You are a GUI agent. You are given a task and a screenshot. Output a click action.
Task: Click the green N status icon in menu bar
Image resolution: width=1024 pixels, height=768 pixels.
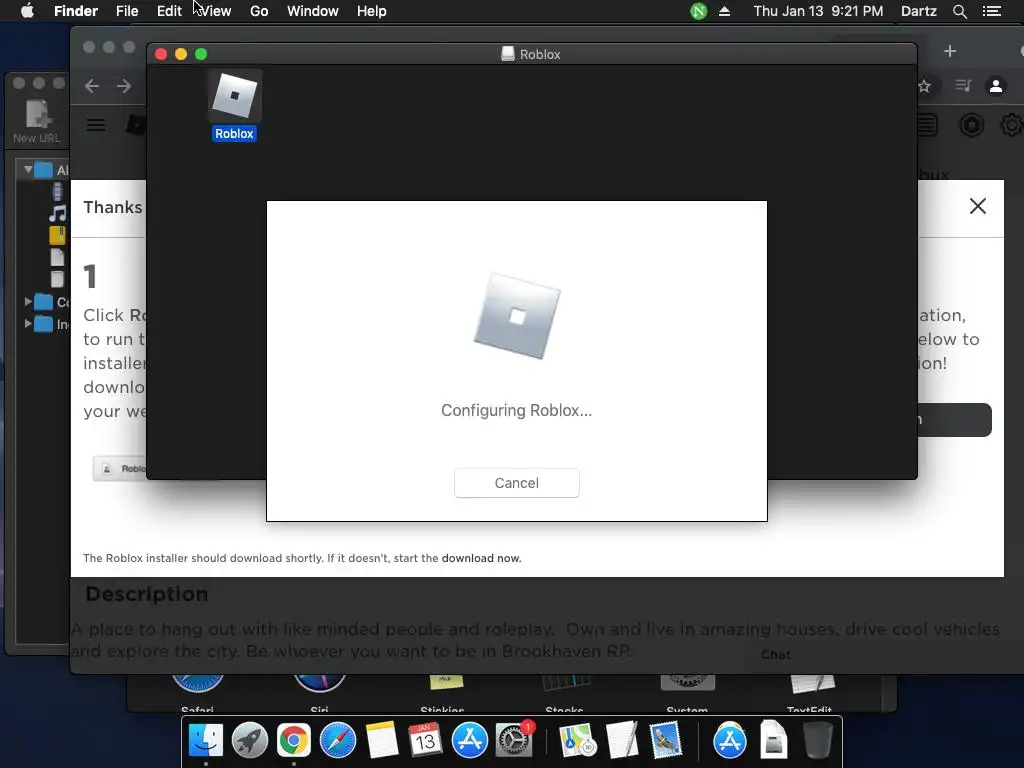(x=699, y=11)
